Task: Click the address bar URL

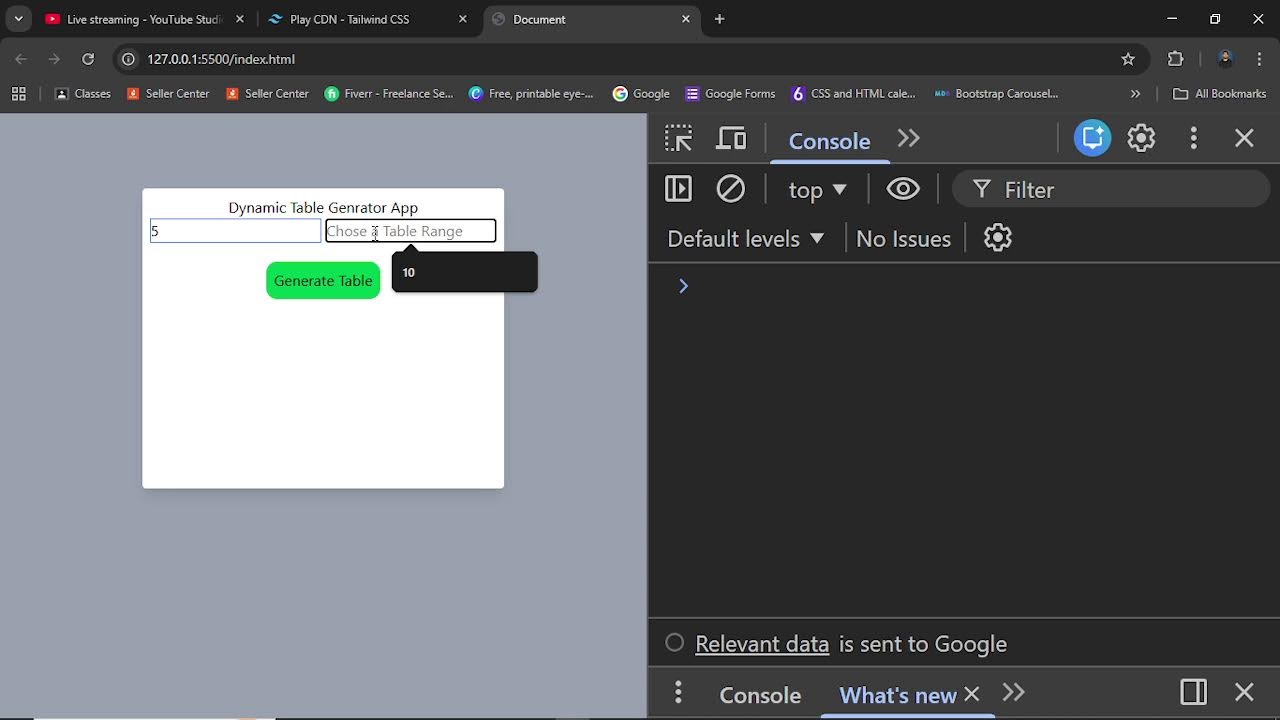Action: [221, 59]
